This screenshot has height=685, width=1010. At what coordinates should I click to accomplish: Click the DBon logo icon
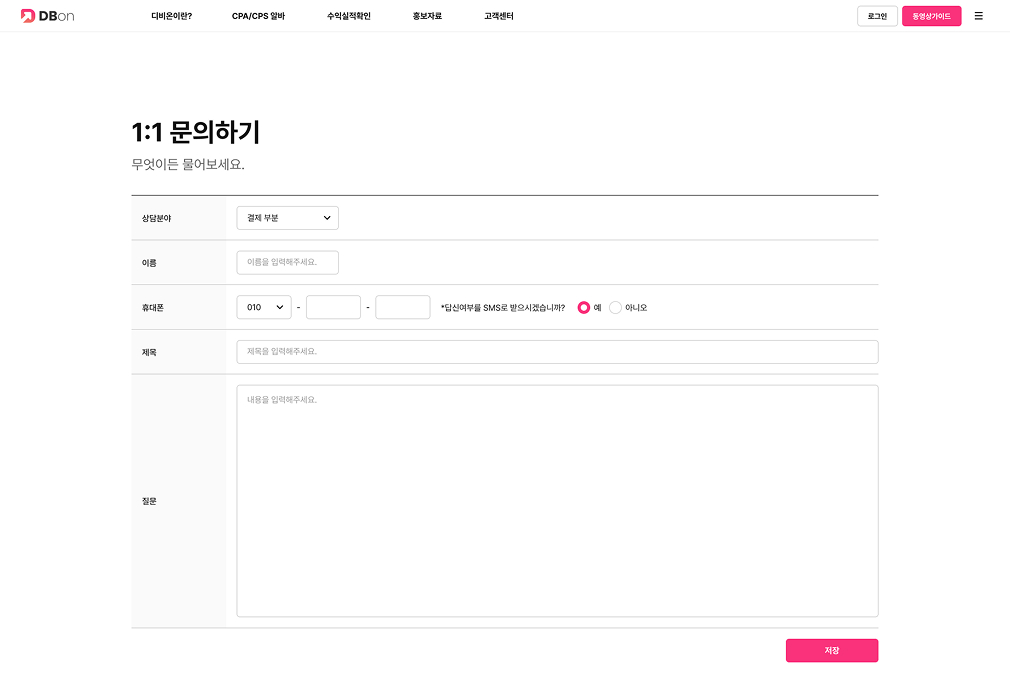28,16
